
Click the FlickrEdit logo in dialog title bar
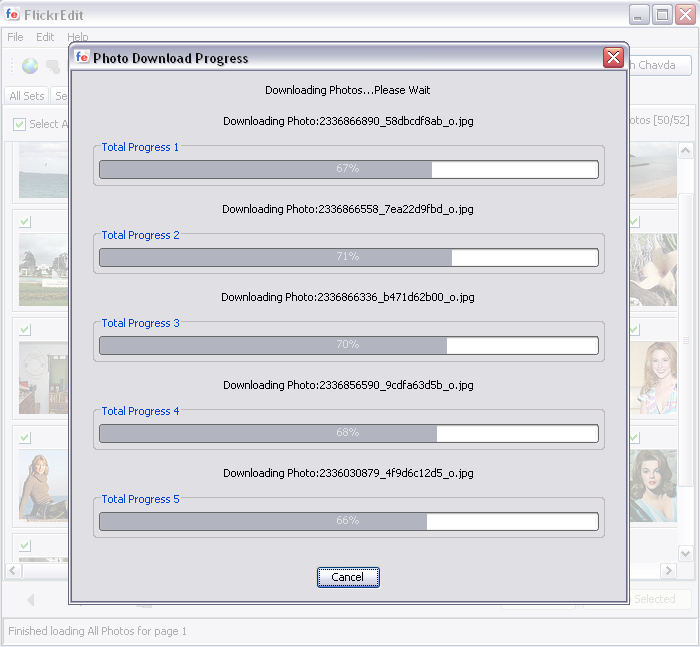tap(82, 57)
